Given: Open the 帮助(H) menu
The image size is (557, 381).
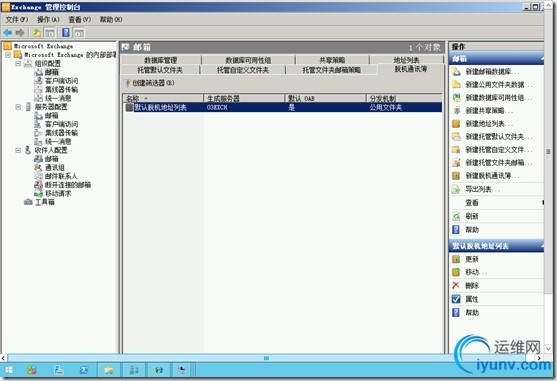Looking at the screenshot, I should click(111, 20).
